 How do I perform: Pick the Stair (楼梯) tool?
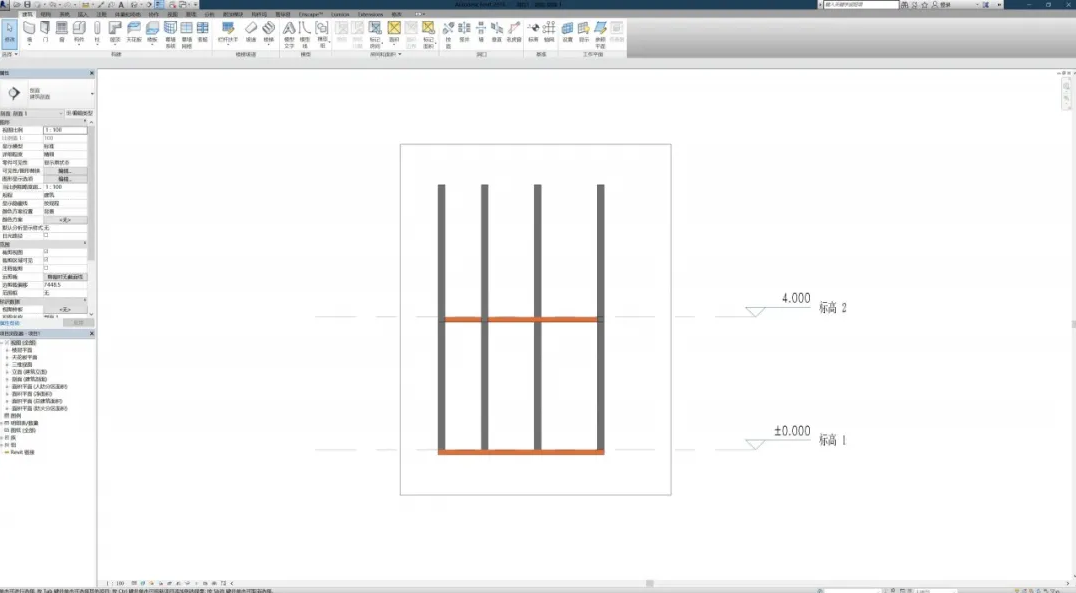click(x=268, y=32)
